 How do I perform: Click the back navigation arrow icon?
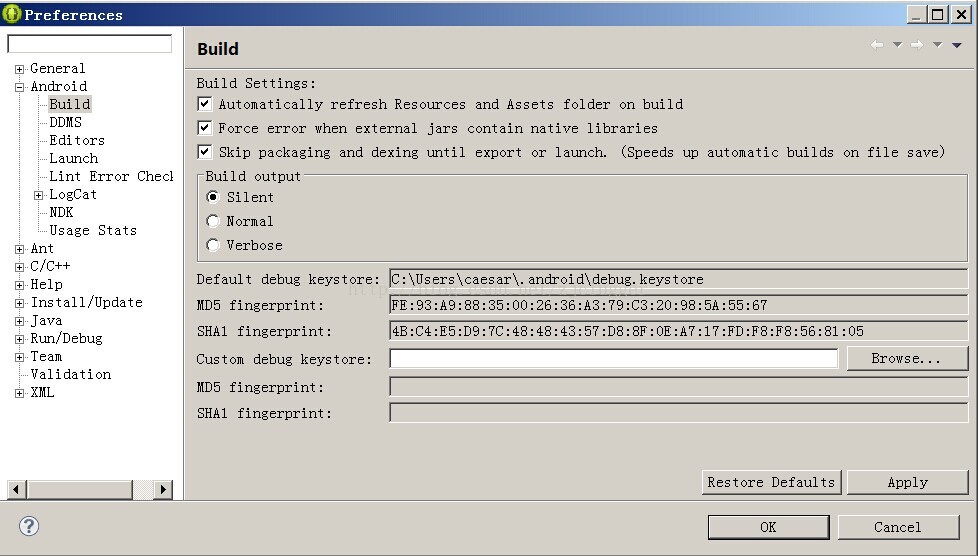point(877,45)
